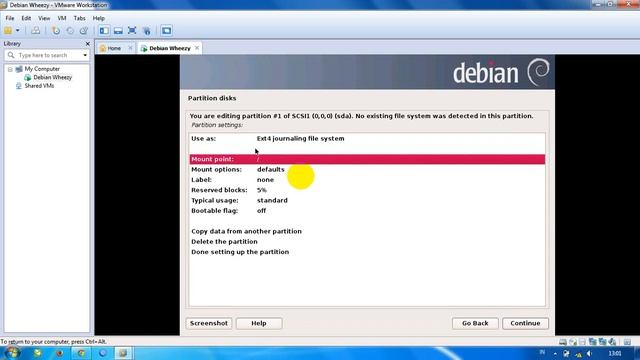Click the Go Back button
The image size is (640, 360).
475,323
